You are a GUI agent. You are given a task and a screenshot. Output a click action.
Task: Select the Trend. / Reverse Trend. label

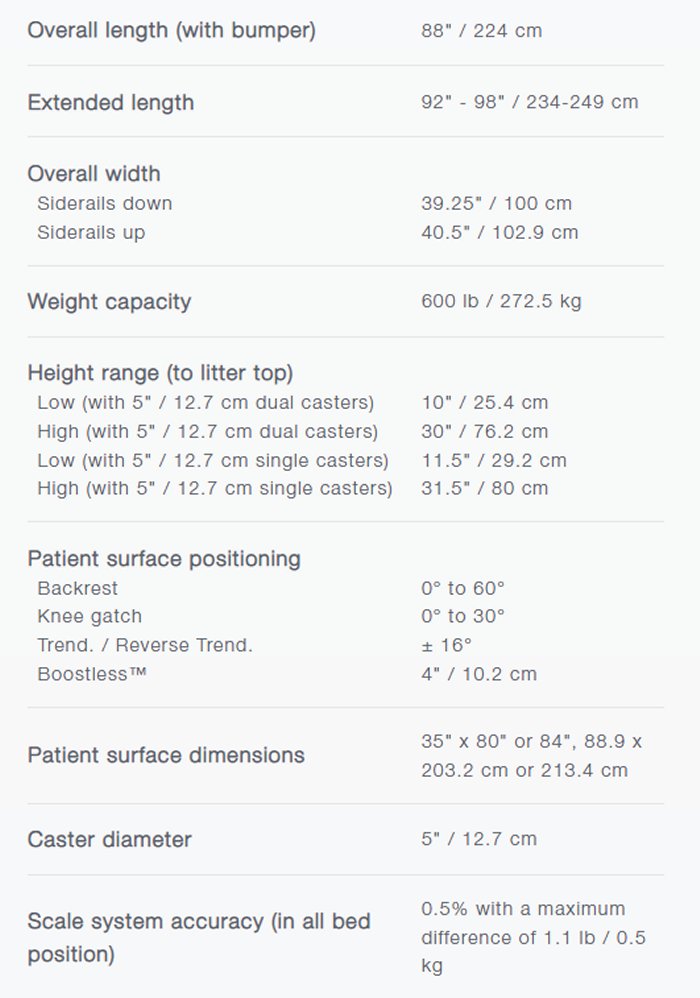(145, 645)
